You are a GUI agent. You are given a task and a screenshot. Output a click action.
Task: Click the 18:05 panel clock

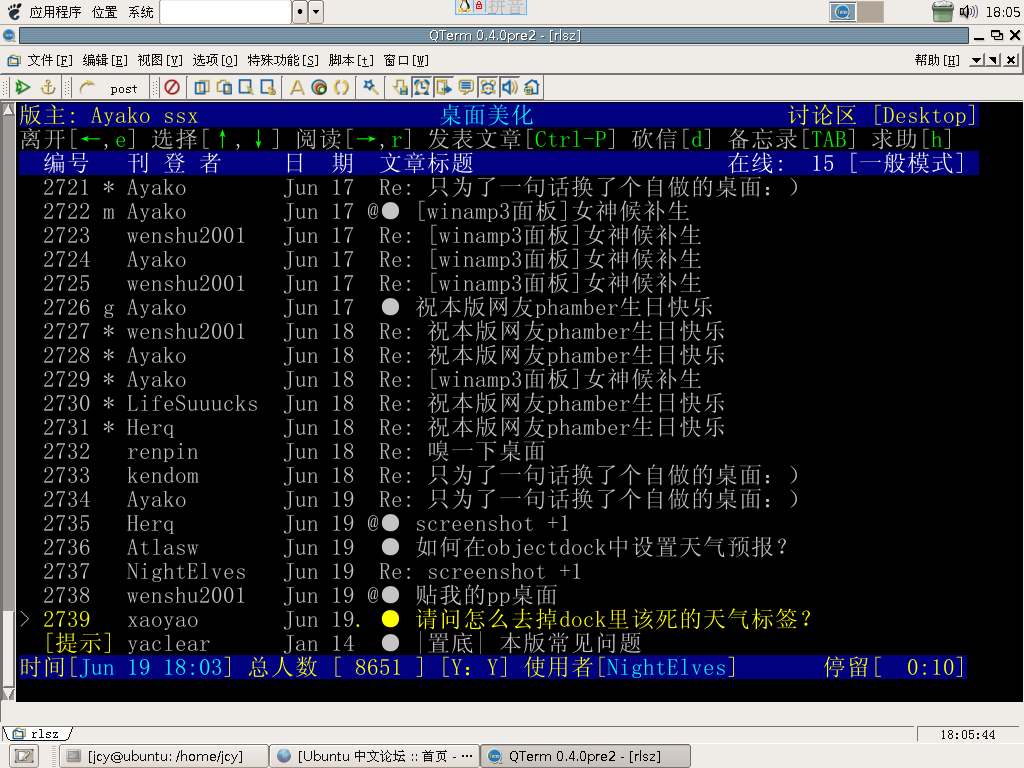[x=1002, y=12]
